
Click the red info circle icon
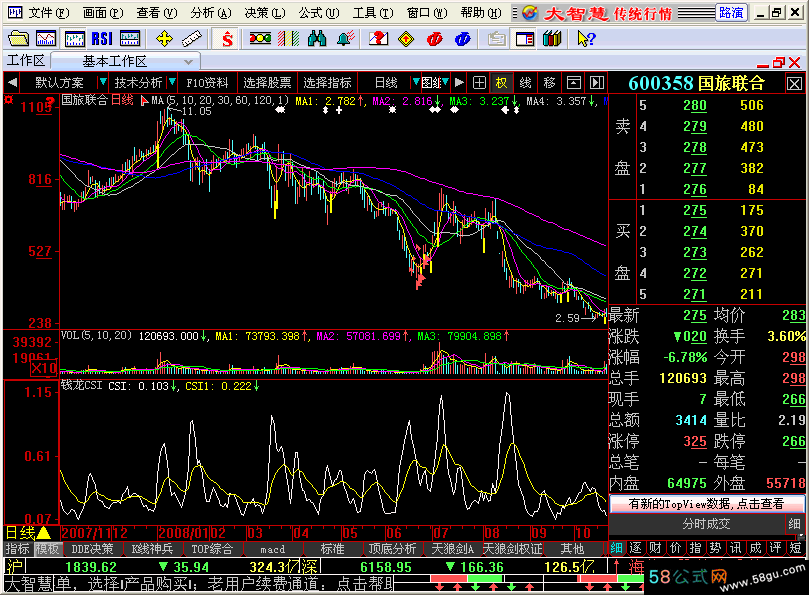434,39
